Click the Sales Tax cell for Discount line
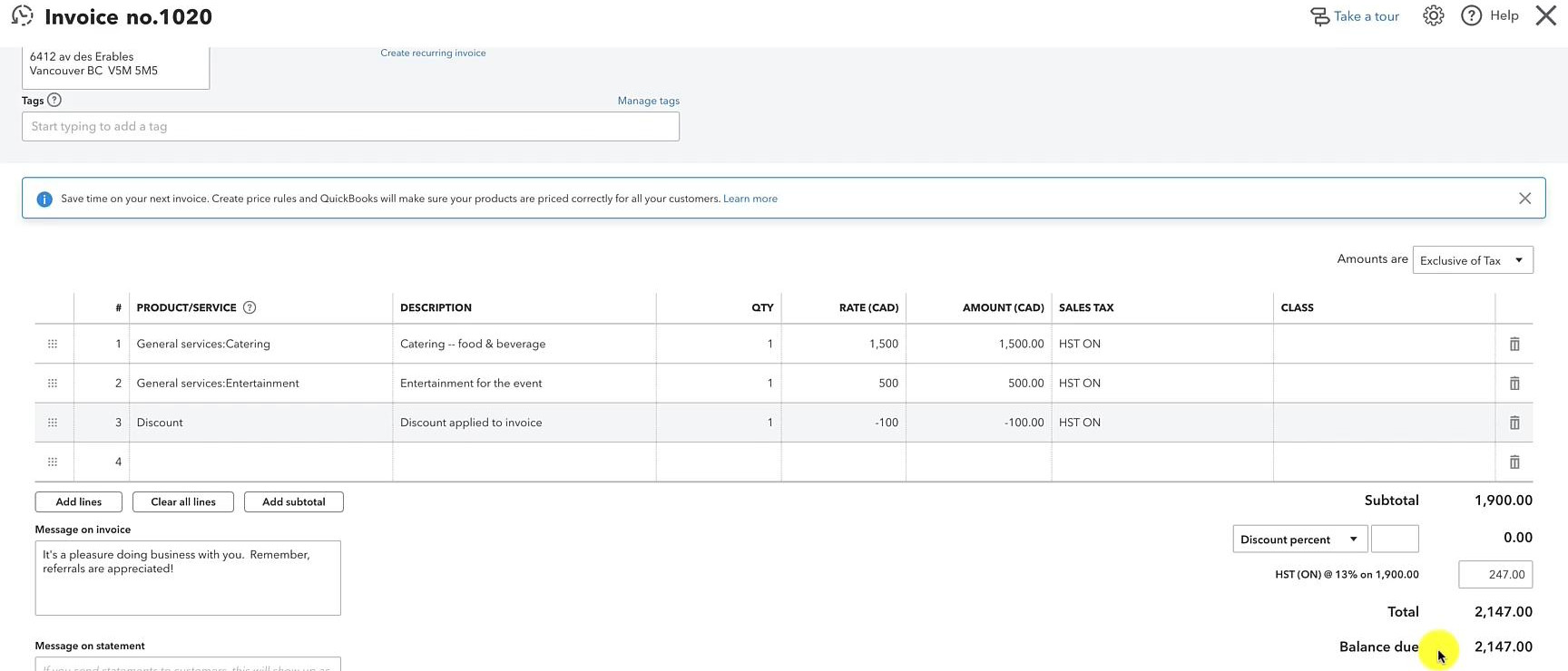The image size is (1568, 671). [x=1161, y=423]
